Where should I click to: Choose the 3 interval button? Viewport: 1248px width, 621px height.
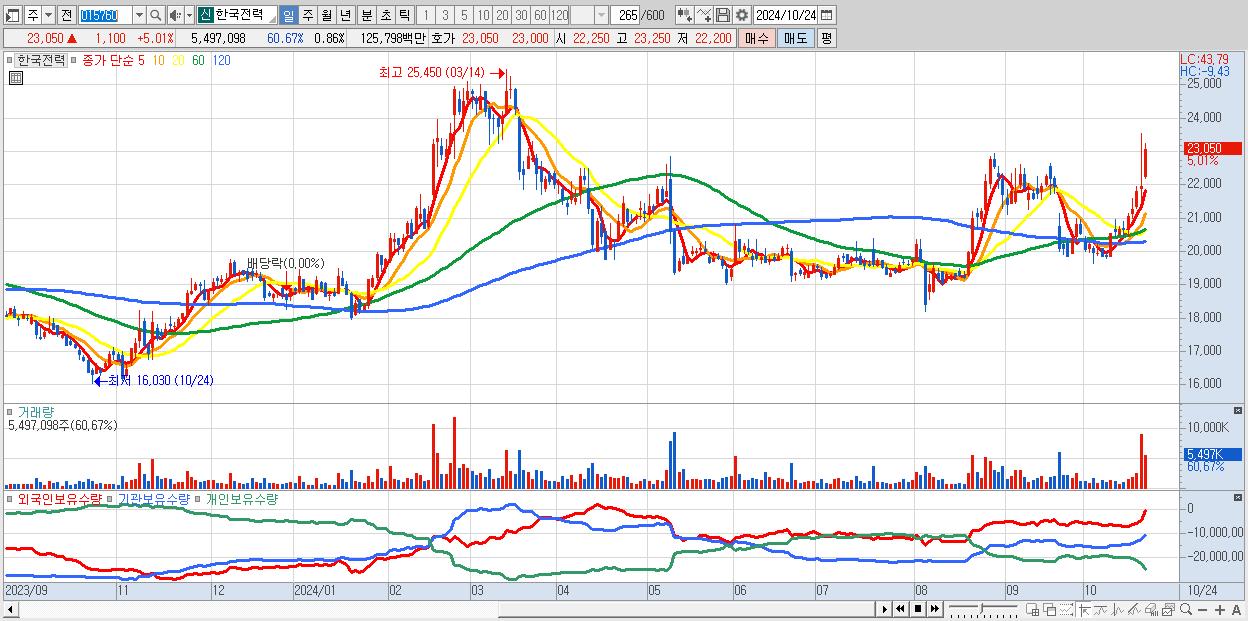[x=445, y=15]
